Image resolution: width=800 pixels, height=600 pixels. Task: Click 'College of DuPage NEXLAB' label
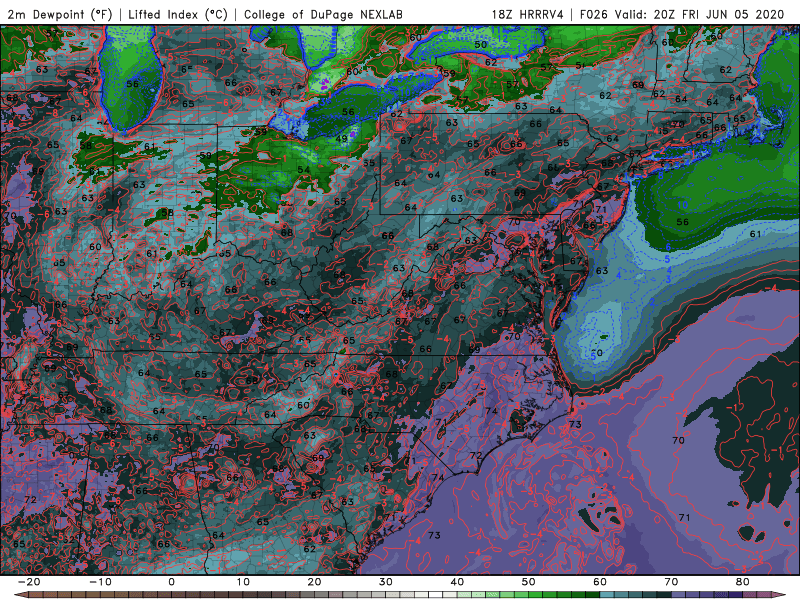tap(323, 14)
